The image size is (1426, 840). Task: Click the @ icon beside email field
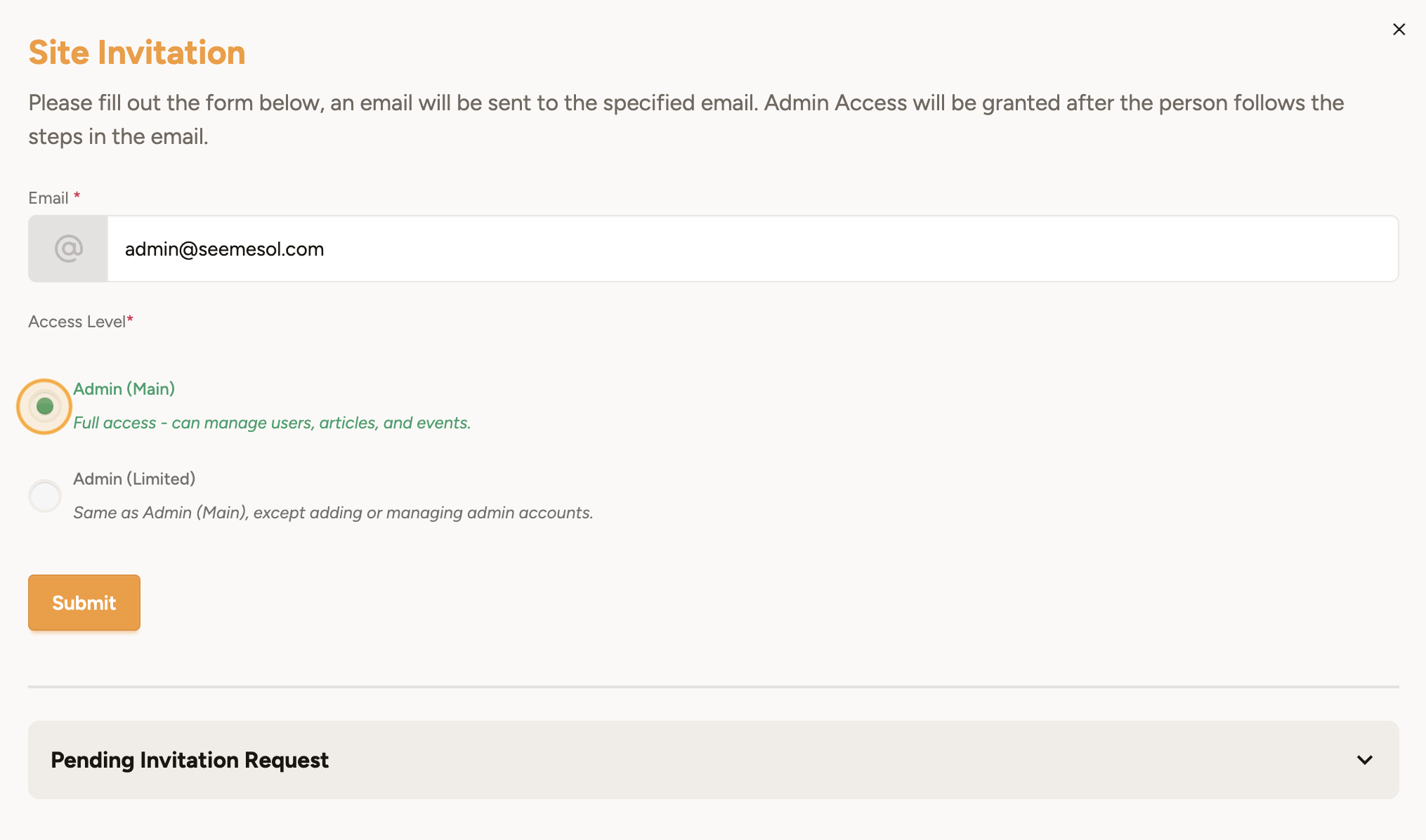click(68, 249)
